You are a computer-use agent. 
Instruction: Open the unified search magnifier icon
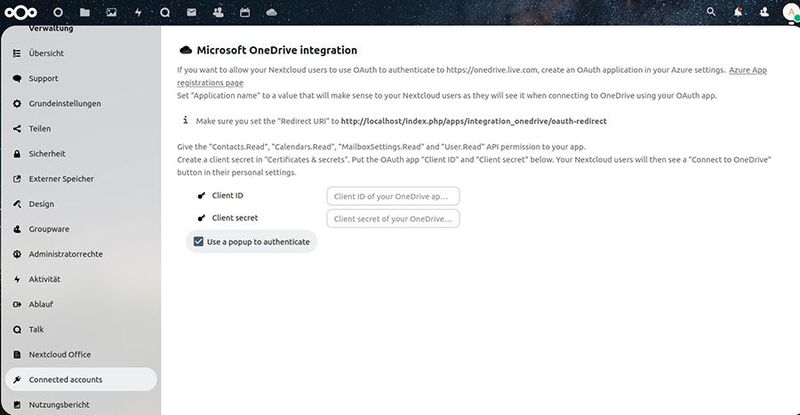pos(712,12)
